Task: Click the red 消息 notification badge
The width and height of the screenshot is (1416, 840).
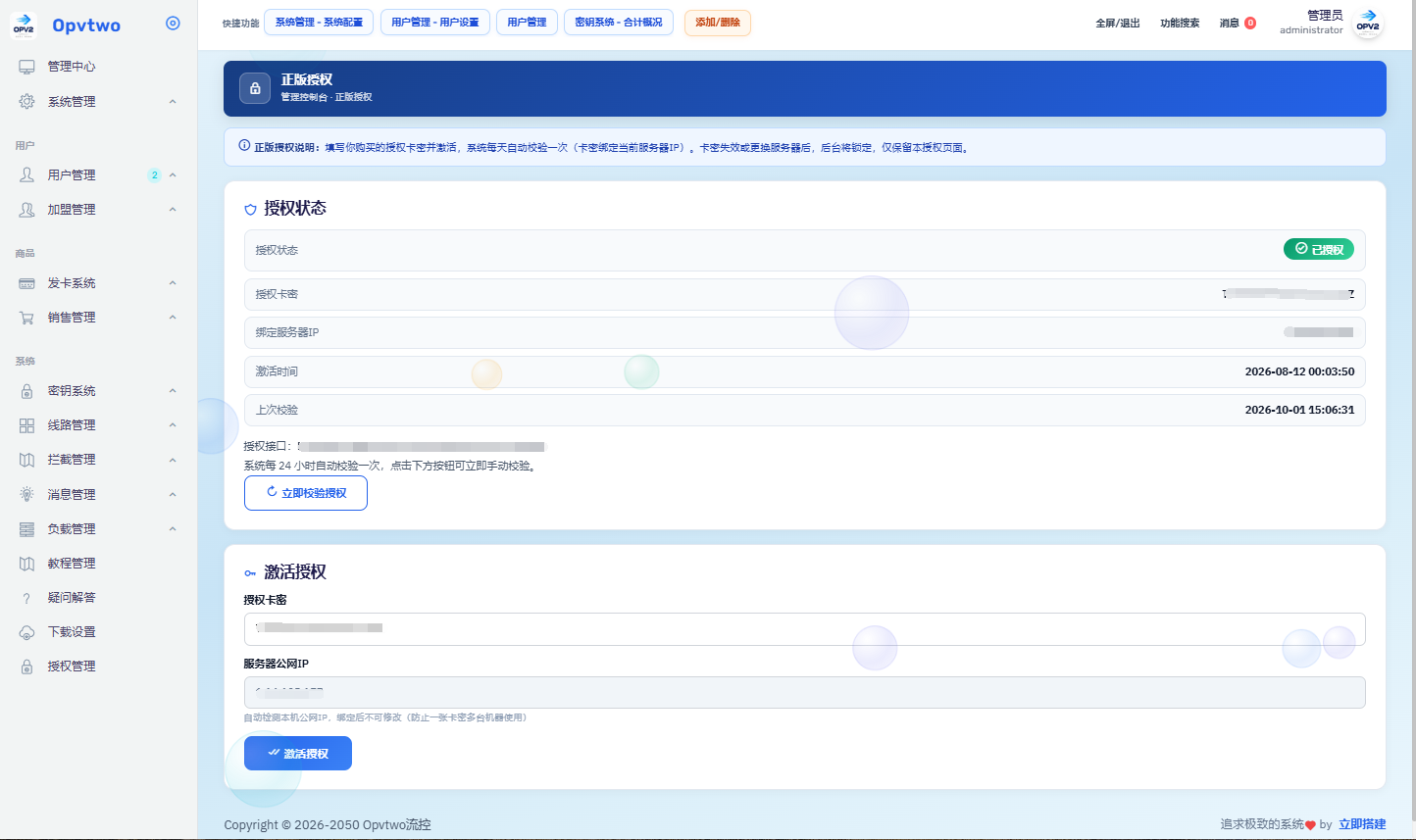Action: click(1250, 24)
